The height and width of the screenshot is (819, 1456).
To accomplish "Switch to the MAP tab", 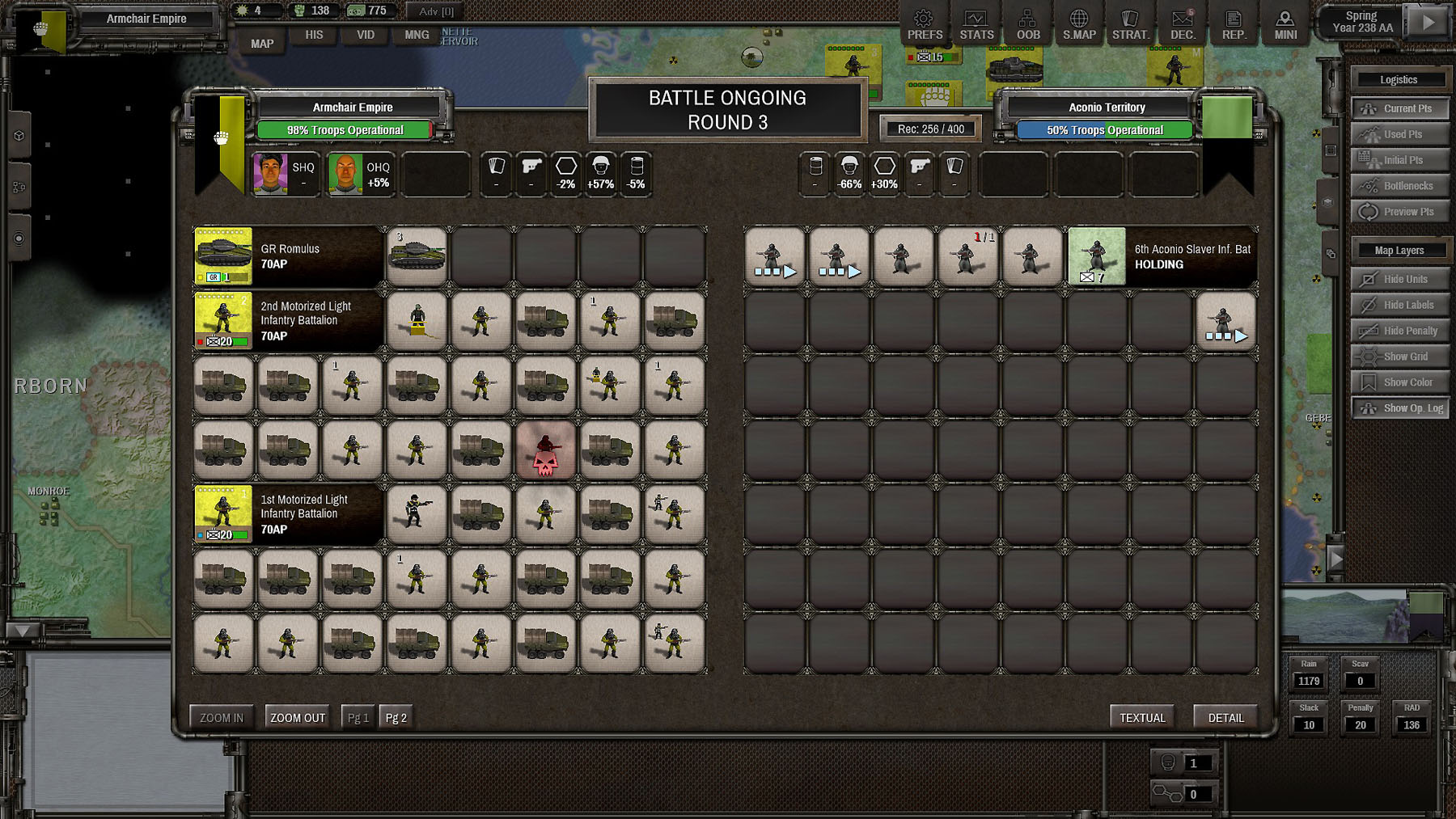I will pos(262,44).
